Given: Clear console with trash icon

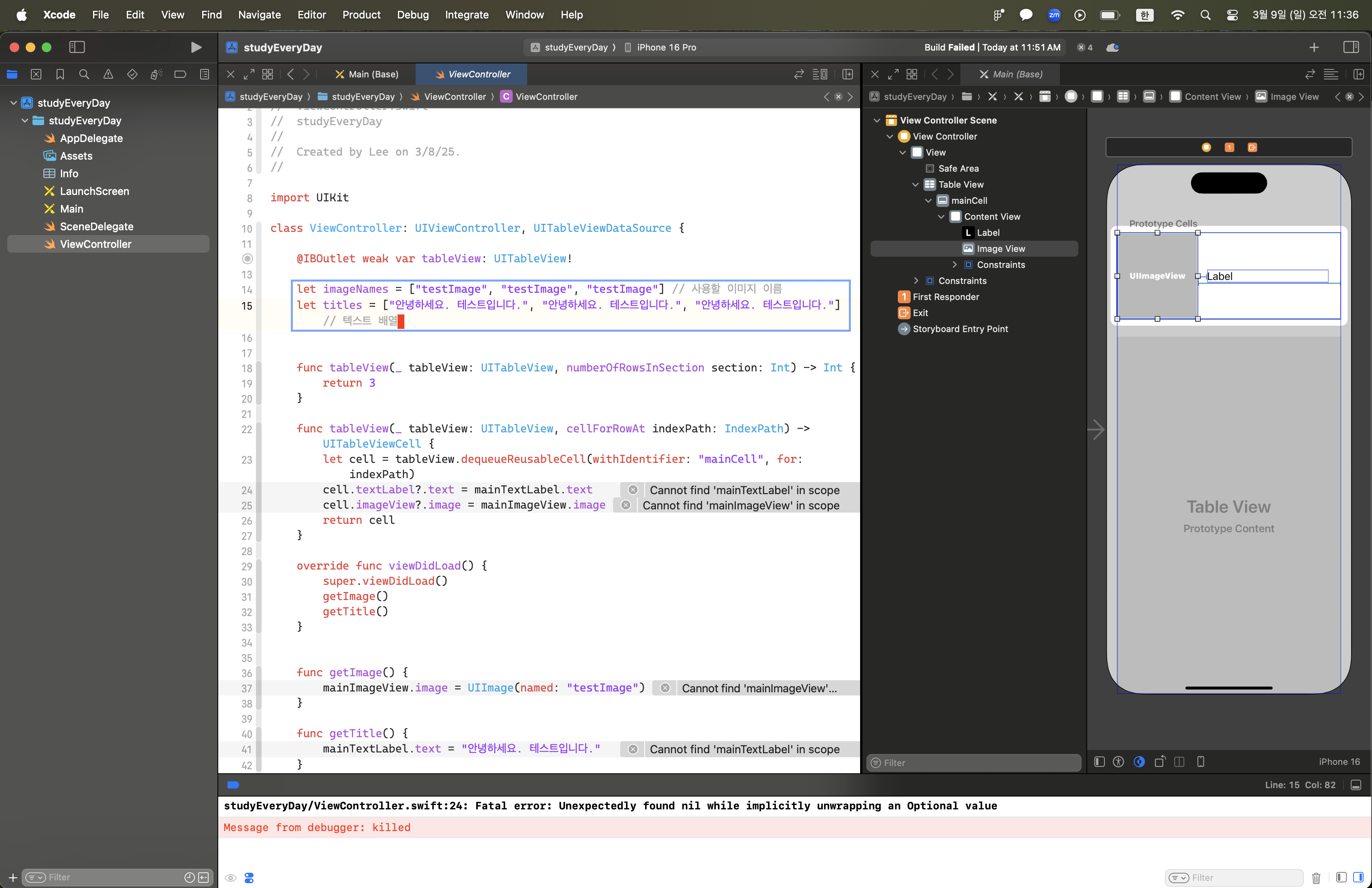Looking at the screenshot, I should [x=1315, y=878].
